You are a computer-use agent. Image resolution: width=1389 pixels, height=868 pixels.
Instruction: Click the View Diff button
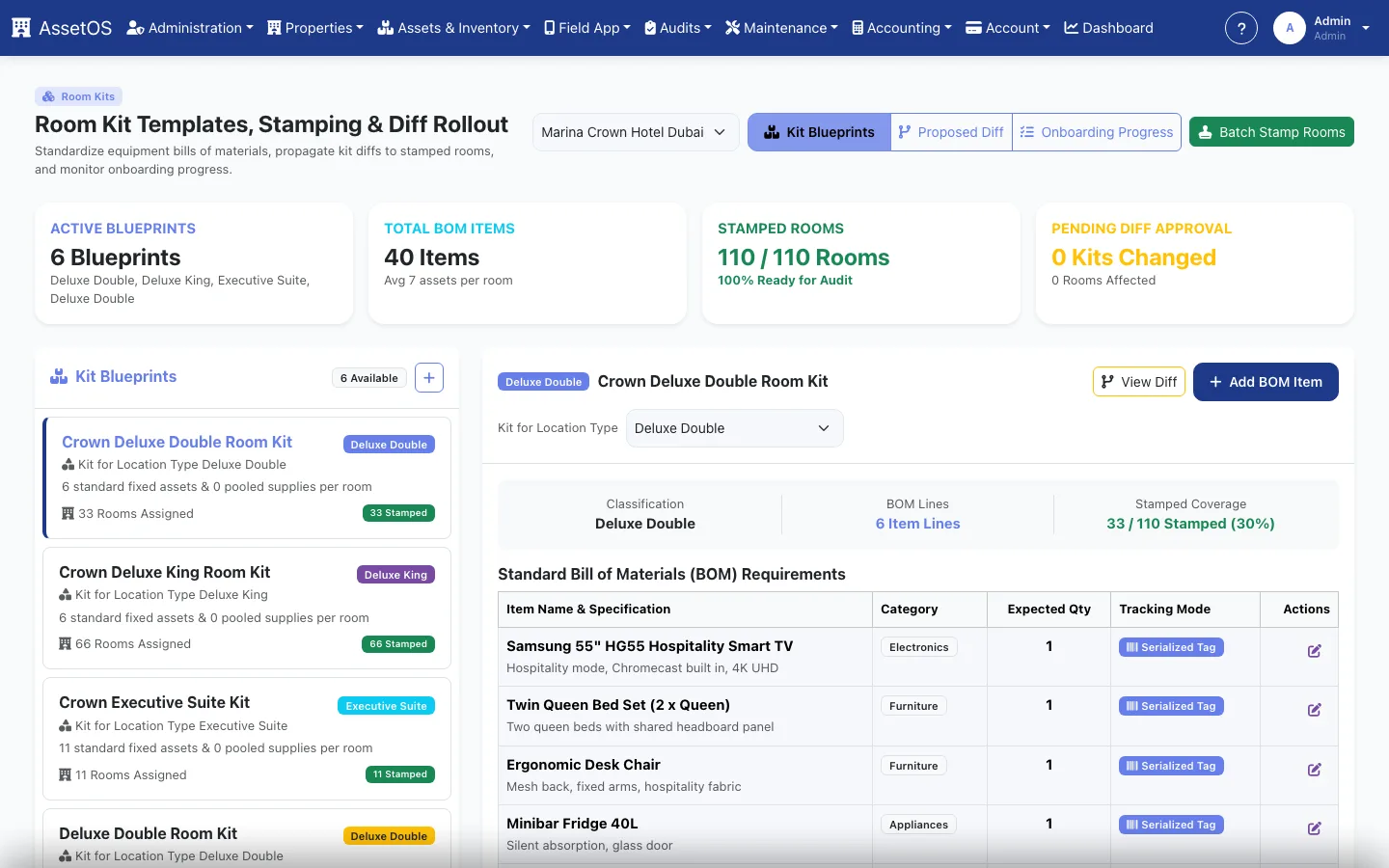point(1139,382)
